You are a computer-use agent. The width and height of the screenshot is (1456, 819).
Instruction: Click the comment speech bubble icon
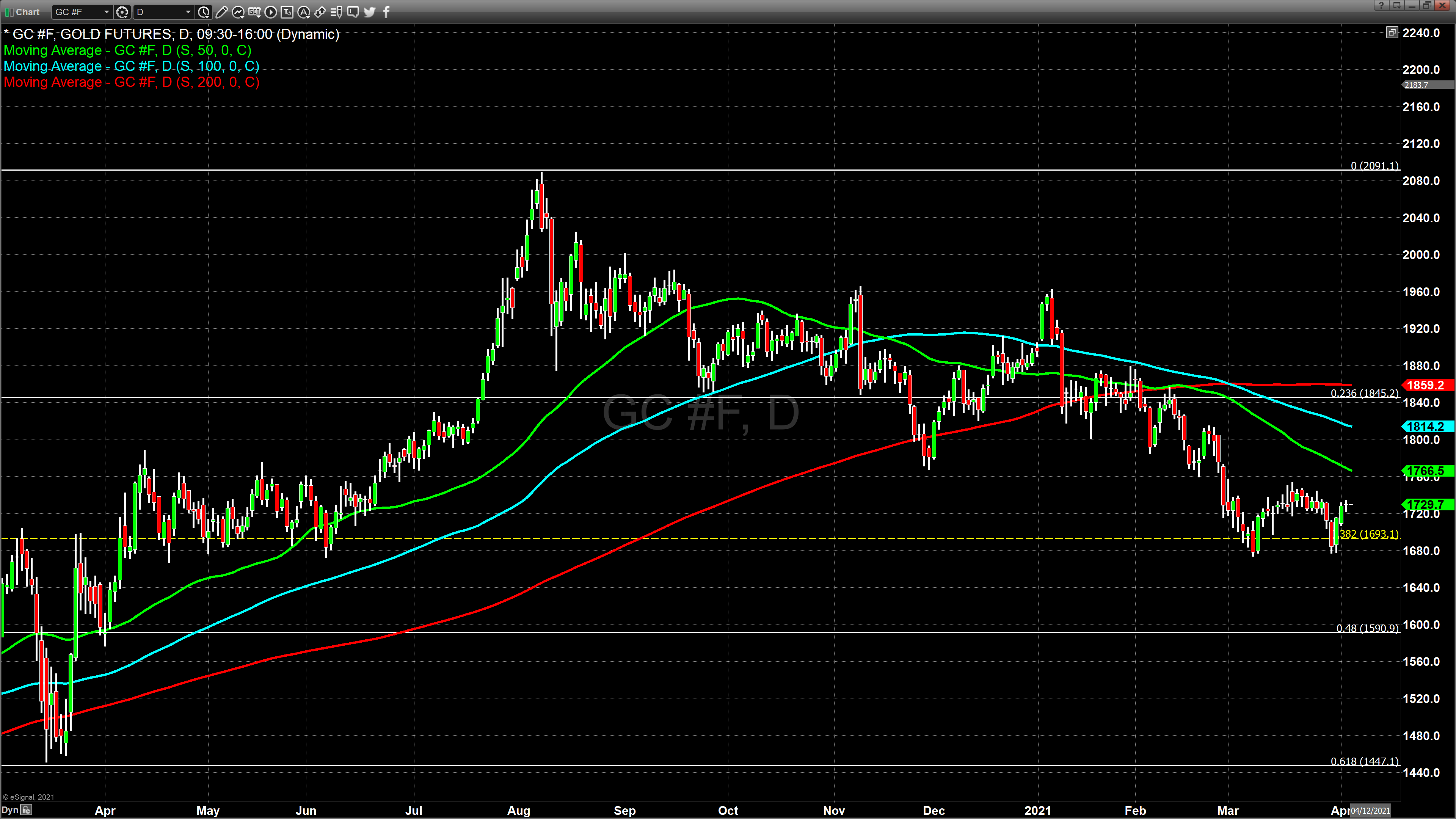pyautogui.click(x=353, y=12)
